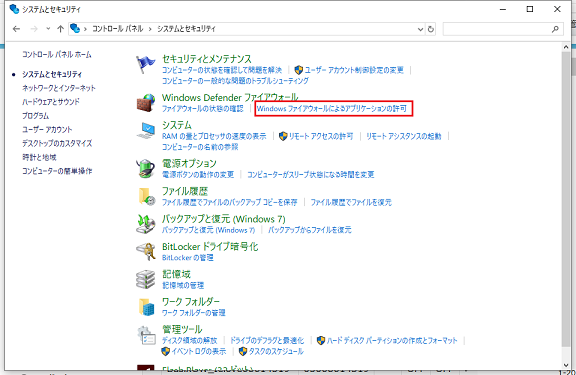The height and width of the screenshot is (375, 576).
Task: Click the 電源オプション battery icon
Action: [x=145, y=169]
